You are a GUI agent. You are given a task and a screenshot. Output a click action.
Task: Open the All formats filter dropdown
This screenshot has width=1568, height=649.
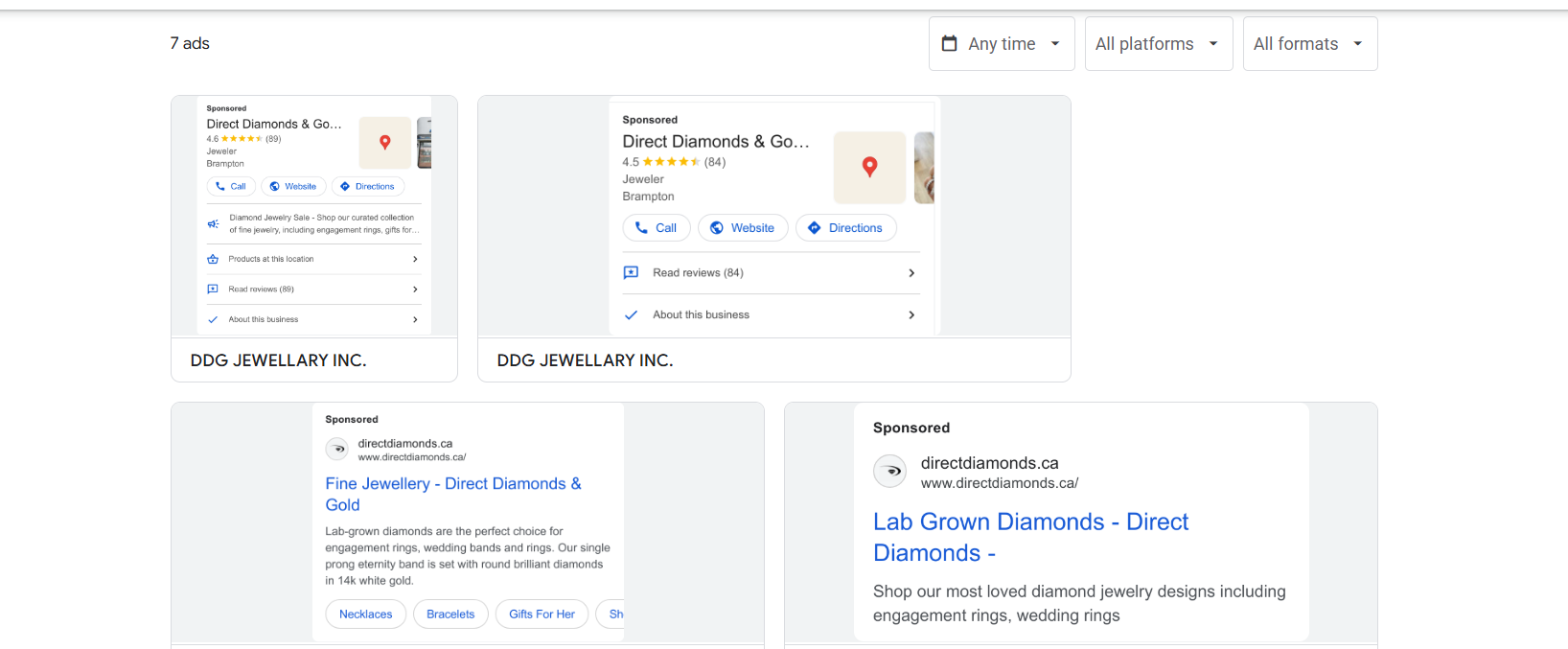click(x=1310, y=43)
